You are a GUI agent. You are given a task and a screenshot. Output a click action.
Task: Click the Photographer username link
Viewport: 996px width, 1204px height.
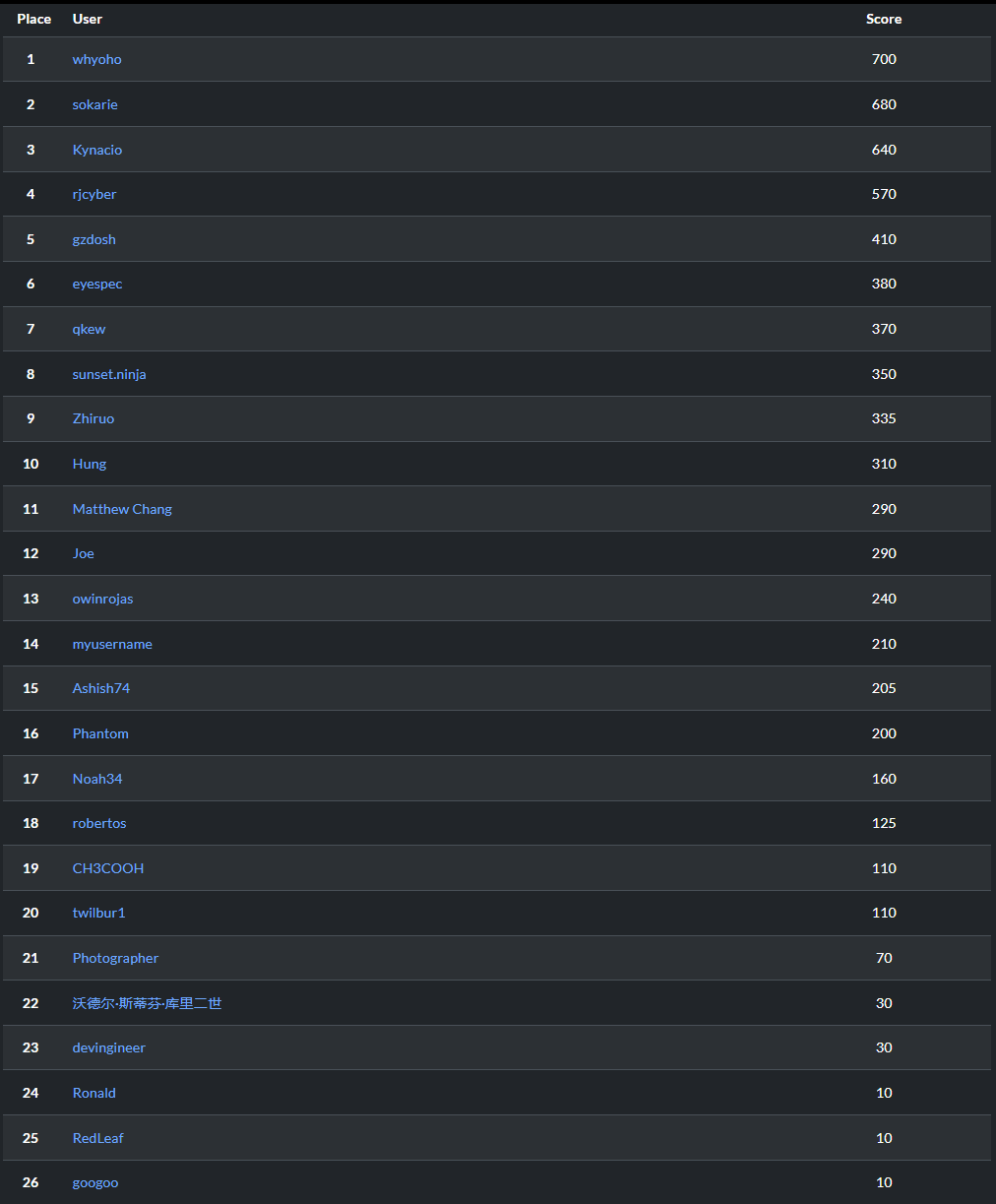pyautogui.click(x=115, y=958)
